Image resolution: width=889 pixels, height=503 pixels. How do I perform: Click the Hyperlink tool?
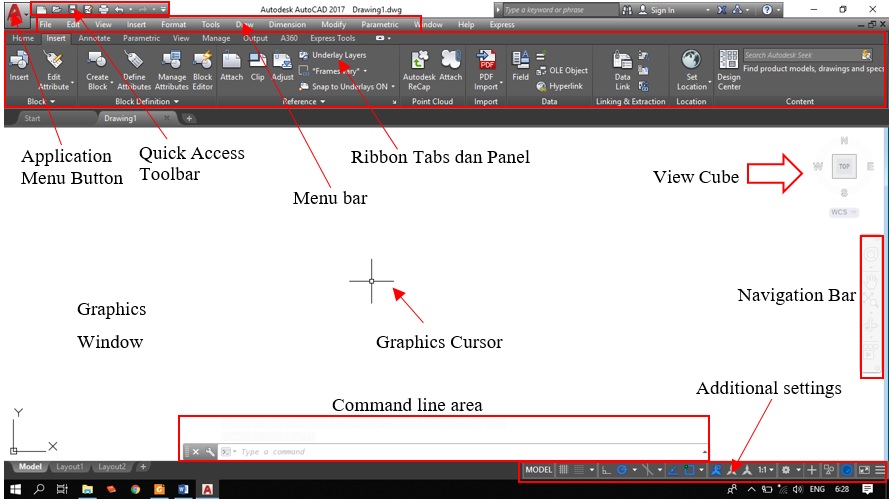[560, 86]
